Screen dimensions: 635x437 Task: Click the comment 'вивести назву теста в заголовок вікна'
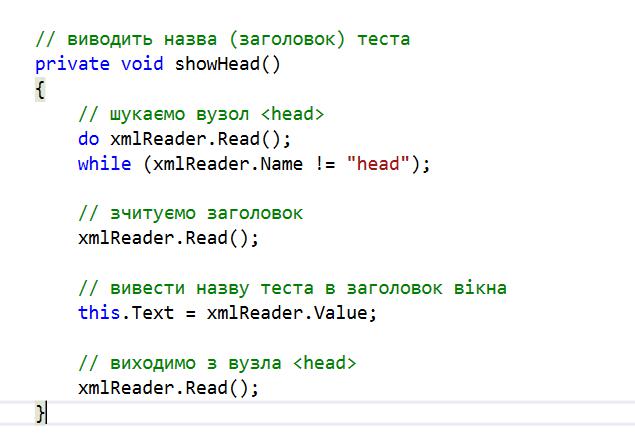point(292,288)
